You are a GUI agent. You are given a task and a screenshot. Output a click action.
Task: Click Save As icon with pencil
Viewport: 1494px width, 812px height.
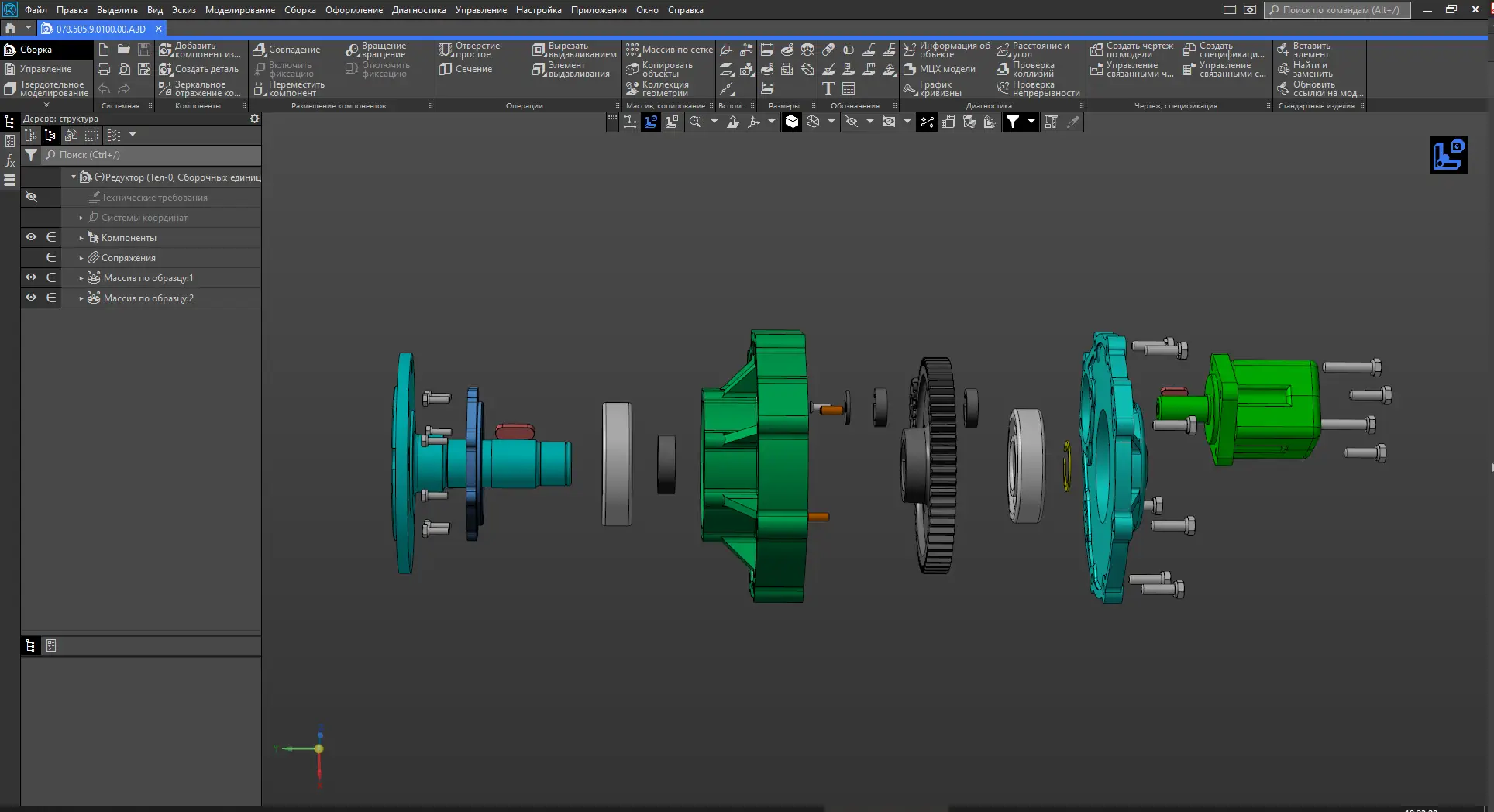tap(144, 69)
